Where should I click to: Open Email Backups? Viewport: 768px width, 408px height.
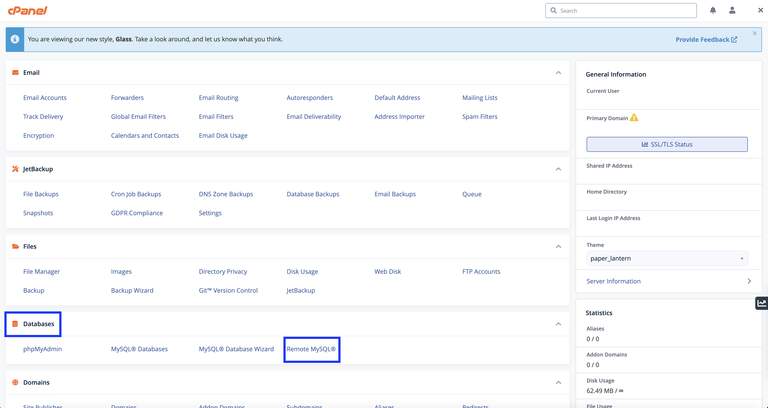[395, 194]
